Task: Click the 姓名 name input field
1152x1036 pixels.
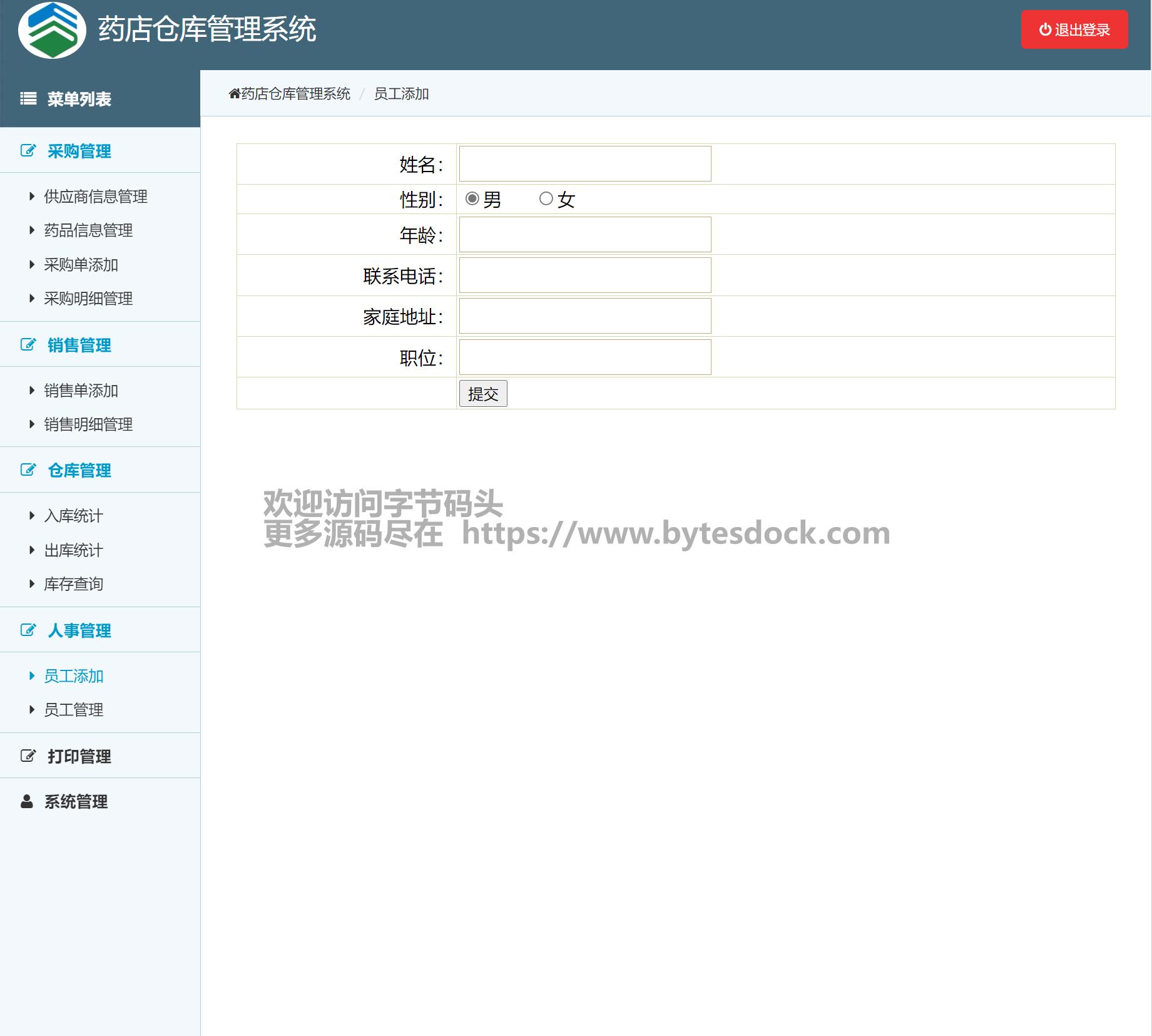Action: [585, 164]
